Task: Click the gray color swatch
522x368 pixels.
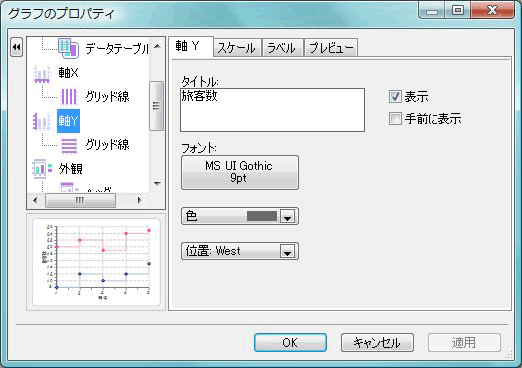Action: (262, 216)
